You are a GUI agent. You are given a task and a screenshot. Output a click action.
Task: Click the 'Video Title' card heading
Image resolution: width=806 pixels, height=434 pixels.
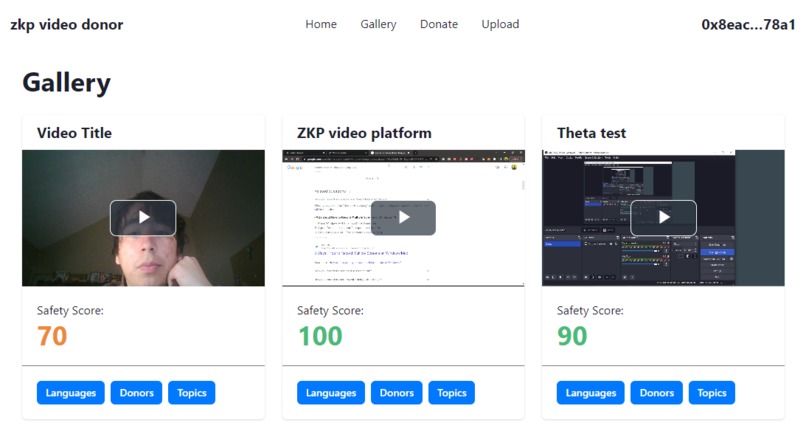[74, 133]
